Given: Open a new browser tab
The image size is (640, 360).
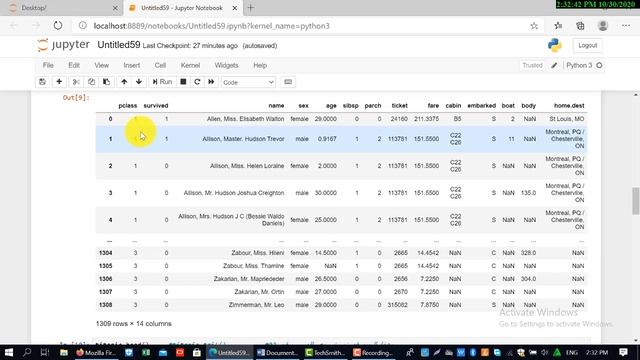Looking at the screenshot, I should click(251, 8).
